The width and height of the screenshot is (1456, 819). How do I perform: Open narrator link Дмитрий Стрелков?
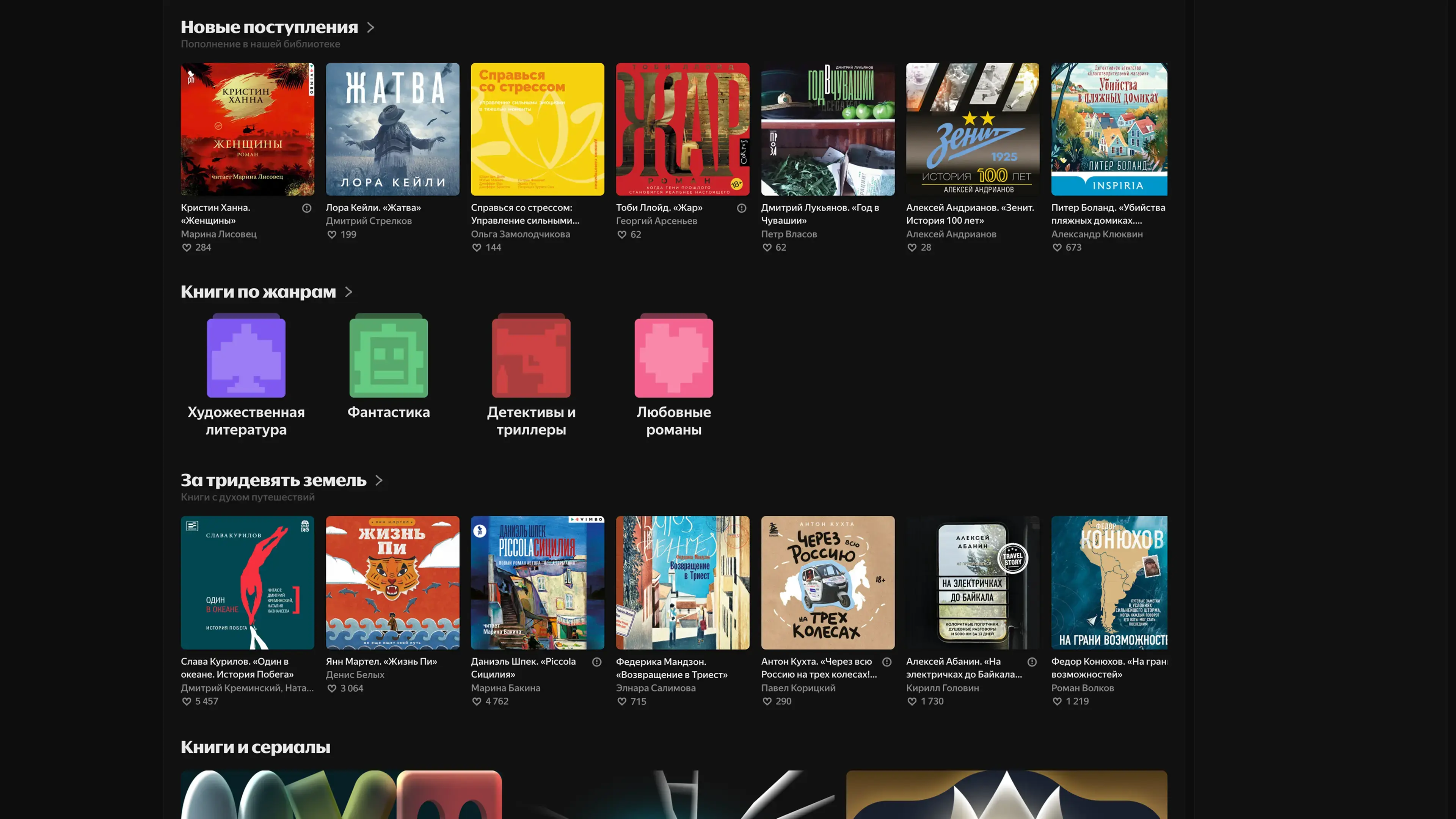tap(369, 221)
